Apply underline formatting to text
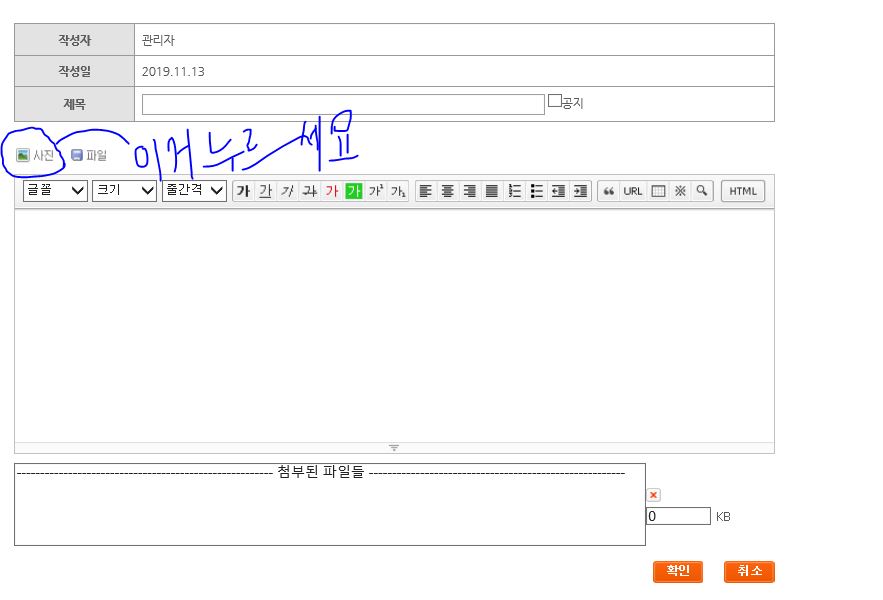The width and height of the screenshot is (883, 600). 265,191
